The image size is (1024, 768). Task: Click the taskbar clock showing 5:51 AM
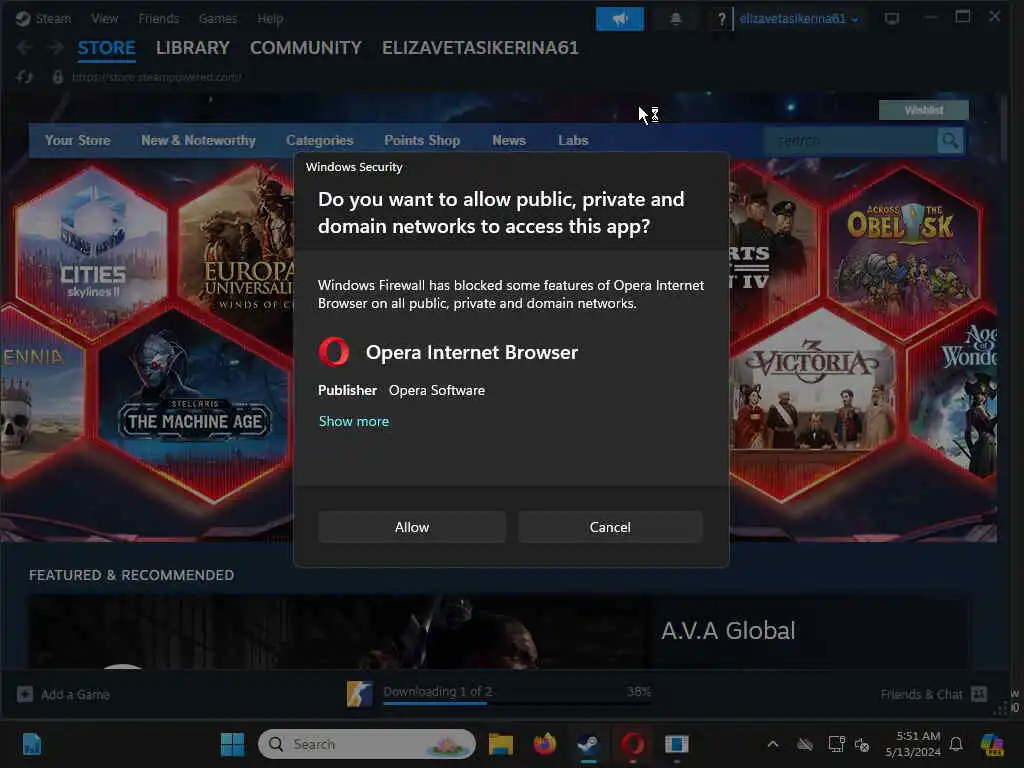pyautogui.click(x=912, y=744)
